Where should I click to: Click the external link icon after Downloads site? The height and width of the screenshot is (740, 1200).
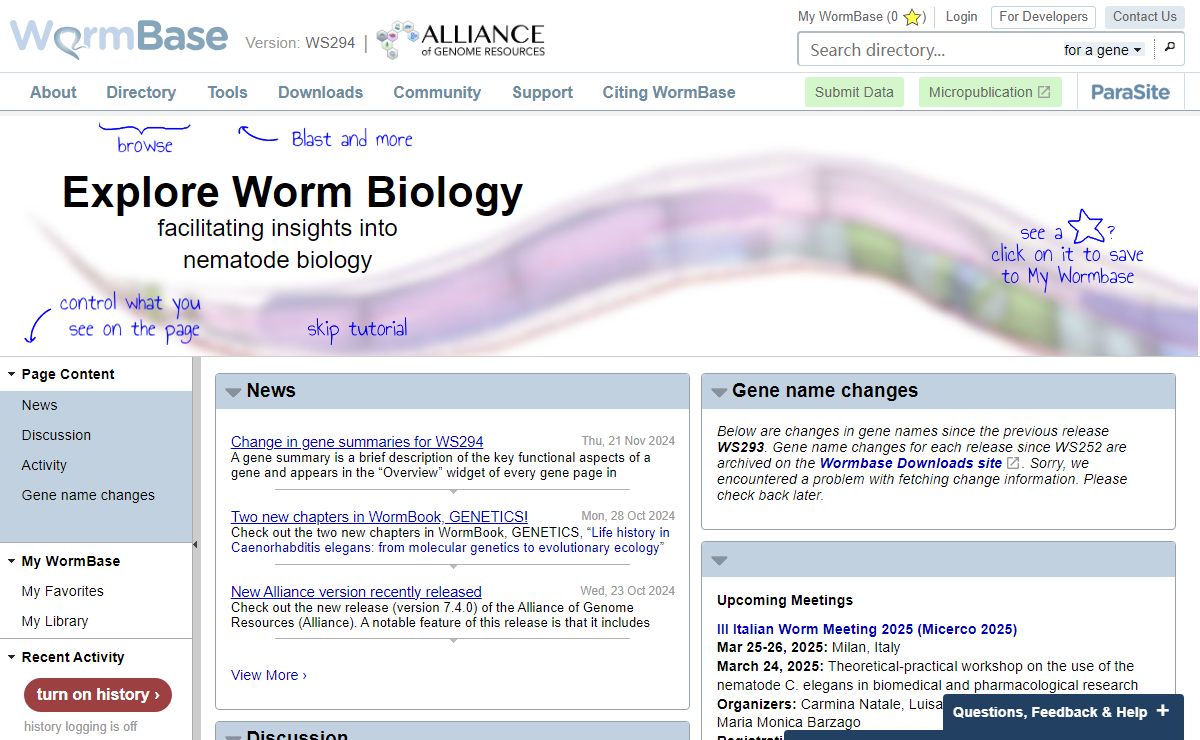point(1013,463)
